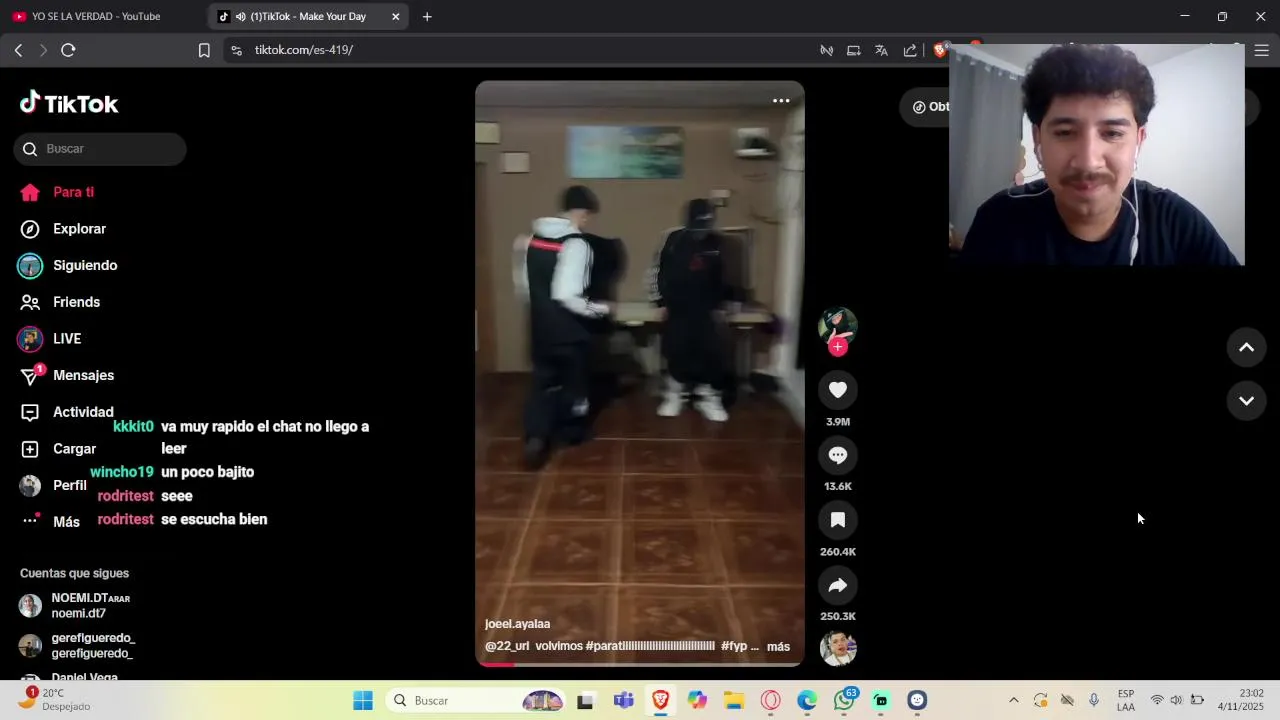Viewport: 1280px width, 720px height.
Task: Save video with bookmark icon
Action: pos(838,520)
